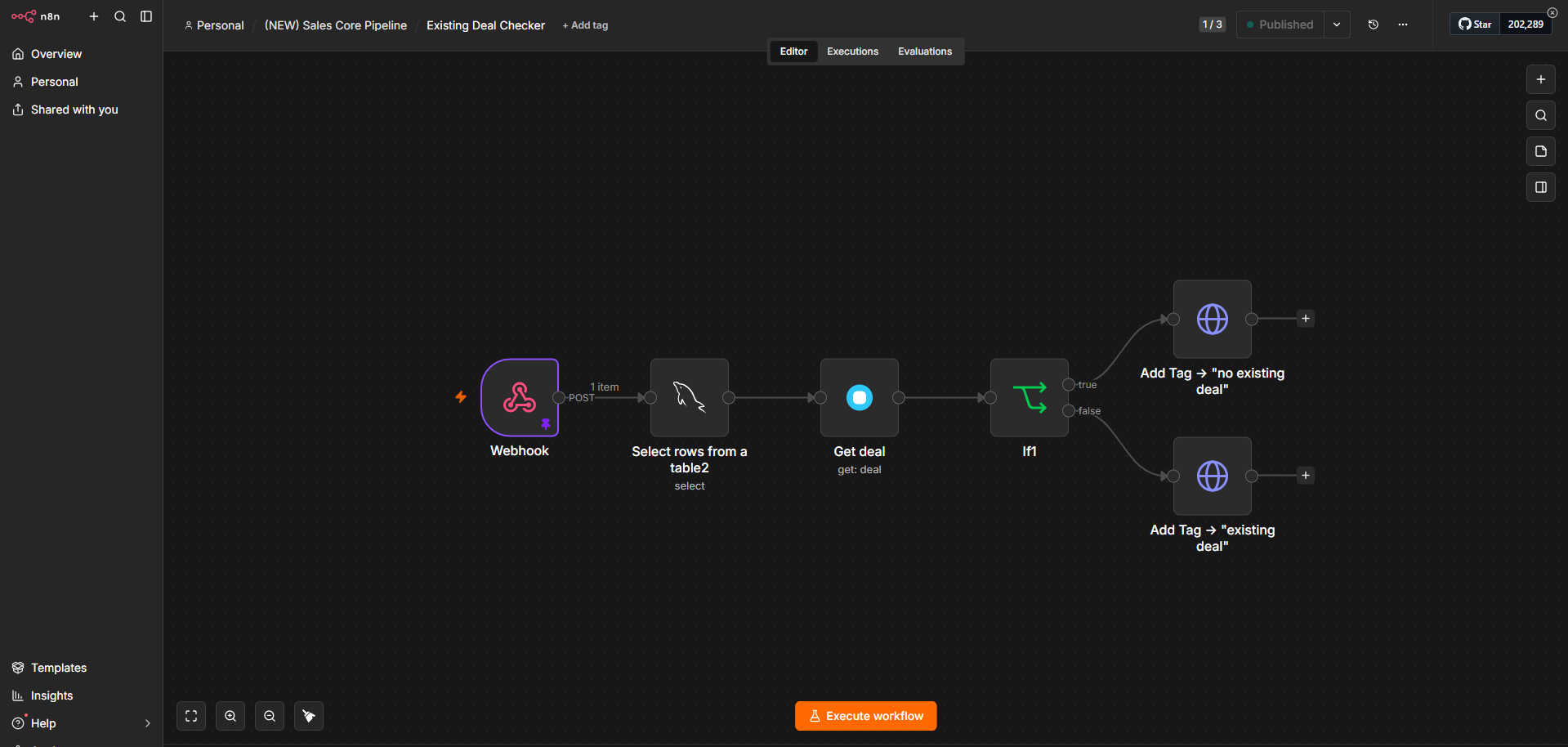This screenshot has width=1568, height=747.
Task: Switch to the Executions tab
Action: (x=852, y=51)
